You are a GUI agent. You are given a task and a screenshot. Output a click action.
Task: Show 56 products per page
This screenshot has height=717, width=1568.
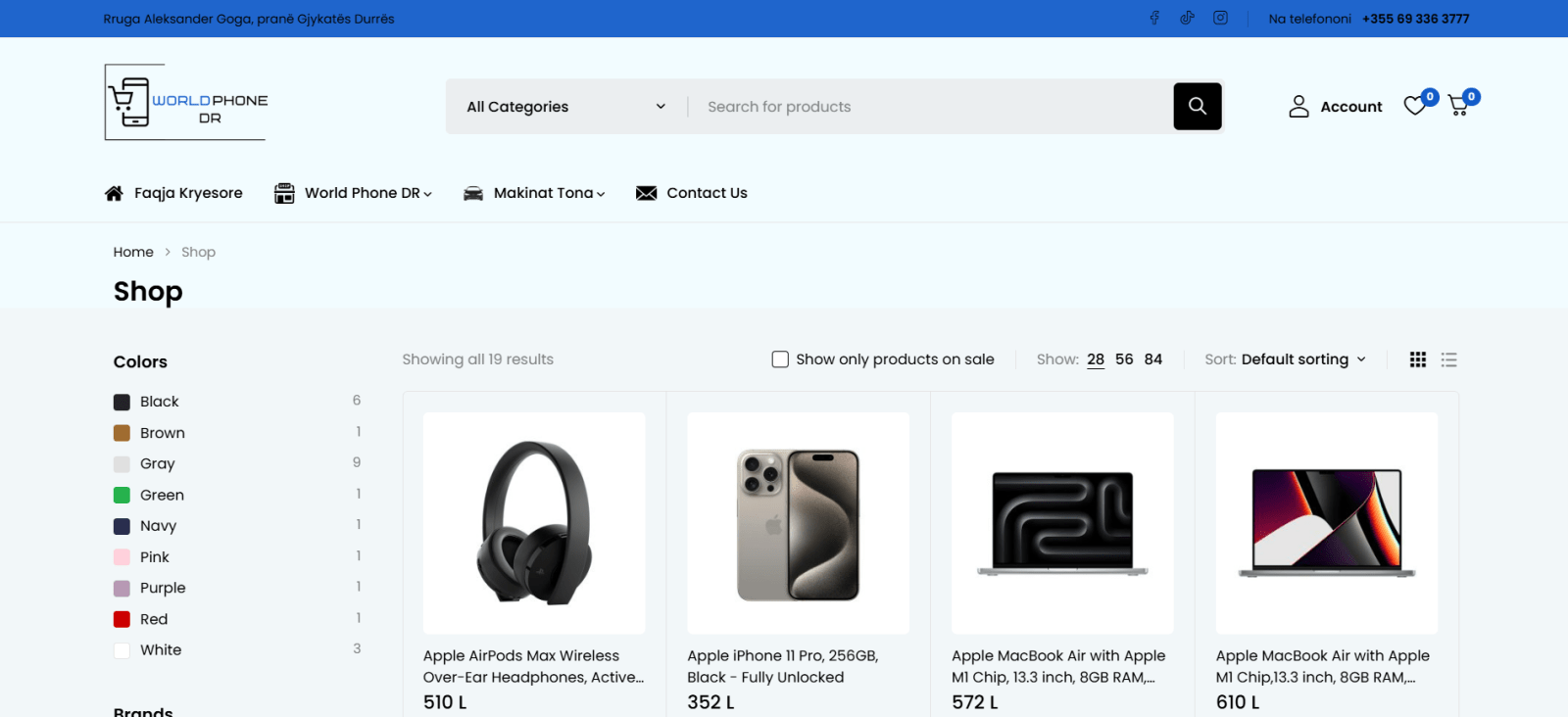click(x=1124, y=359)
